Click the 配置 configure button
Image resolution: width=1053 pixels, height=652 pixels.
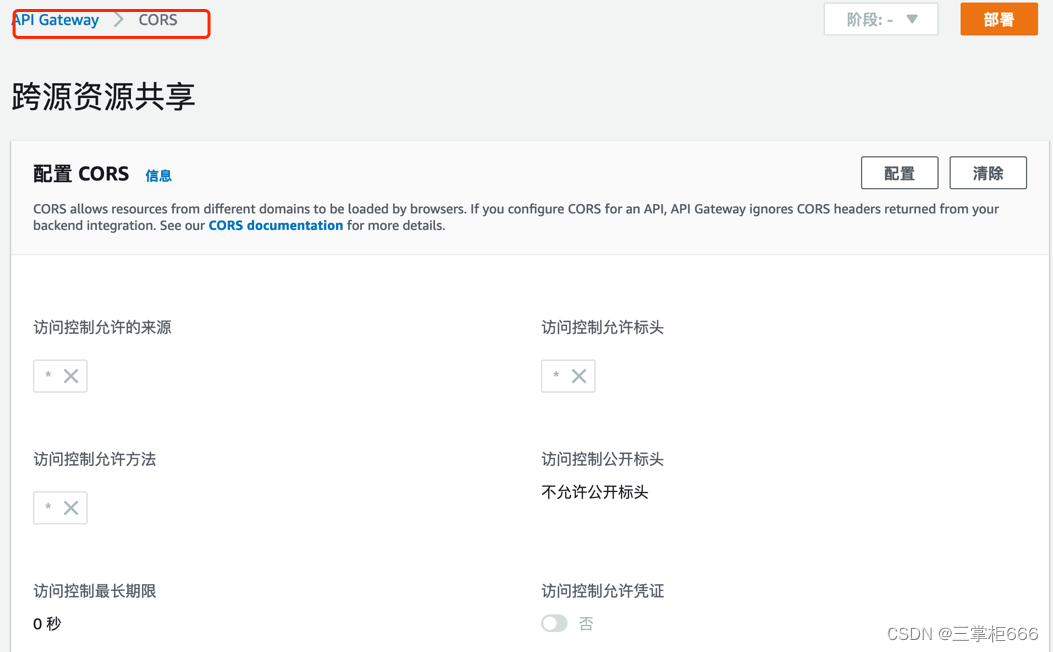899,173
